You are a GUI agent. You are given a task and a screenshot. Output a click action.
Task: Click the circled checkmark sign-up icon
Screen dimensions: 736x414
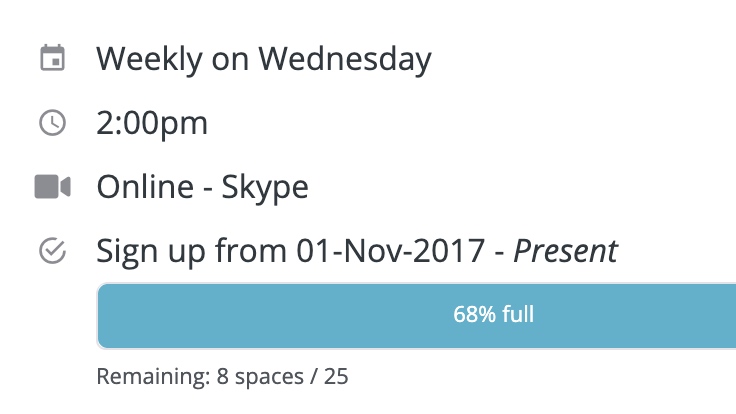coord(53,251)
